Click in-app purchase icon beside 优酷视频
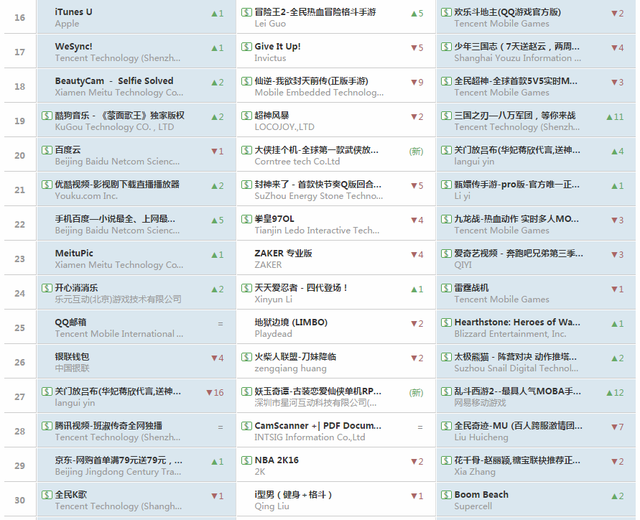This screenshot has width=640, height=520. (x=47, y=184)
